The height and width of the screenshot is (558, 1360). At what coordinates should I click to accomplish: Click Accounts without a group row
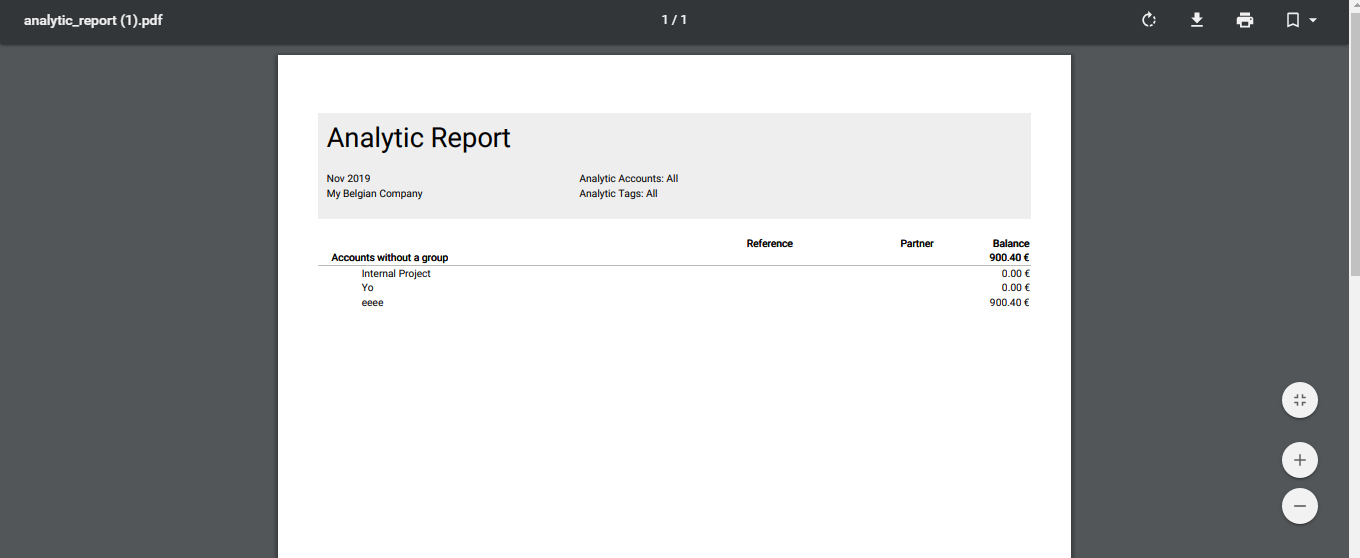[674, 258]
